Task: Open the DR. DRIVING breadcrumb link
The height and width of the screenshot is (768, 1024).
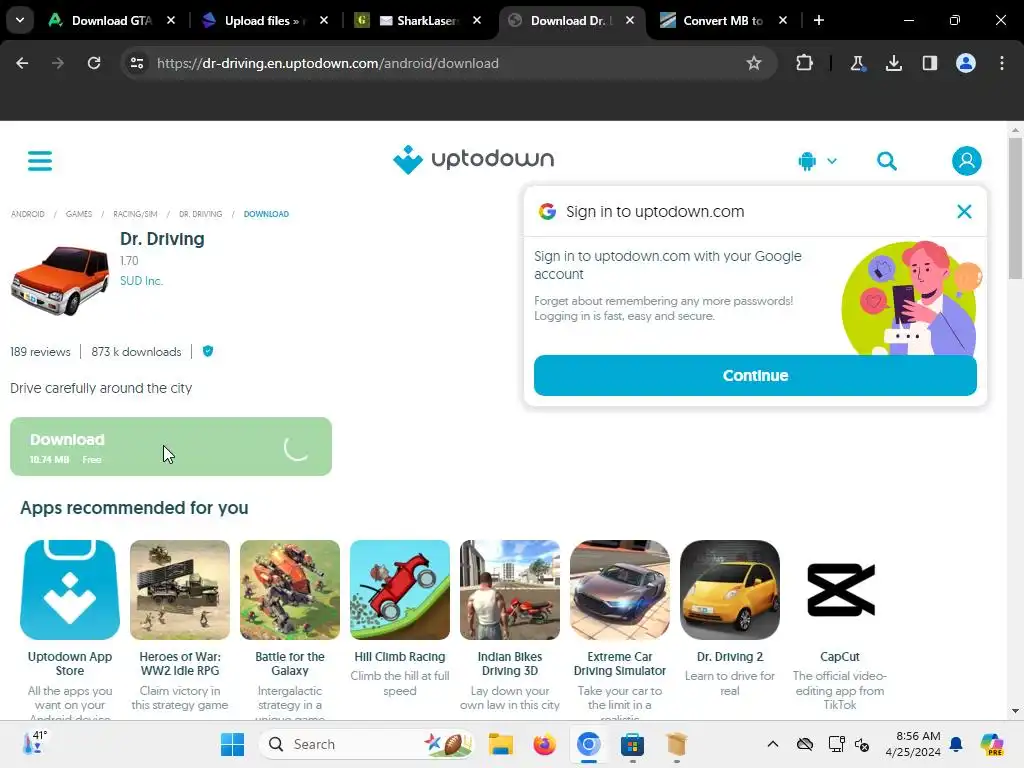Action: coord(200,214)
